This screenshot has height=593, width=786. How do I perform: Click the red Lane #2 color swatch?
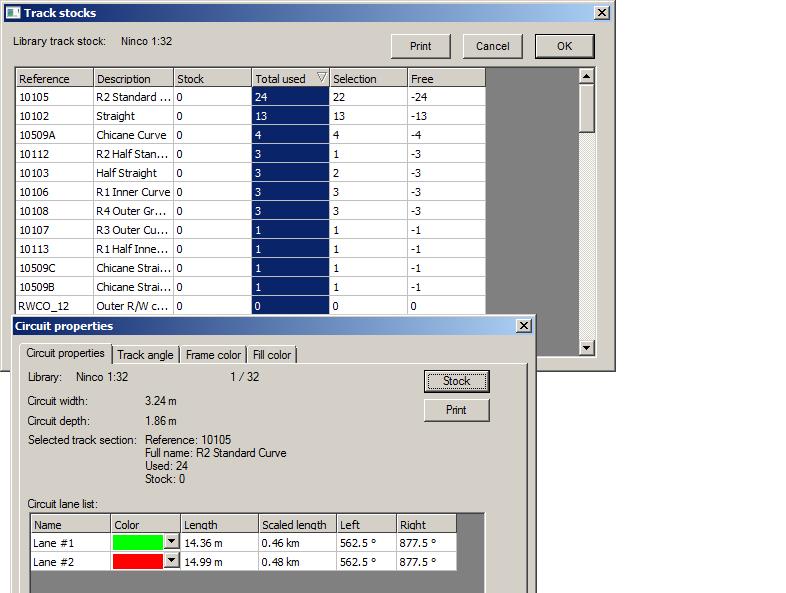click(137, 561)
